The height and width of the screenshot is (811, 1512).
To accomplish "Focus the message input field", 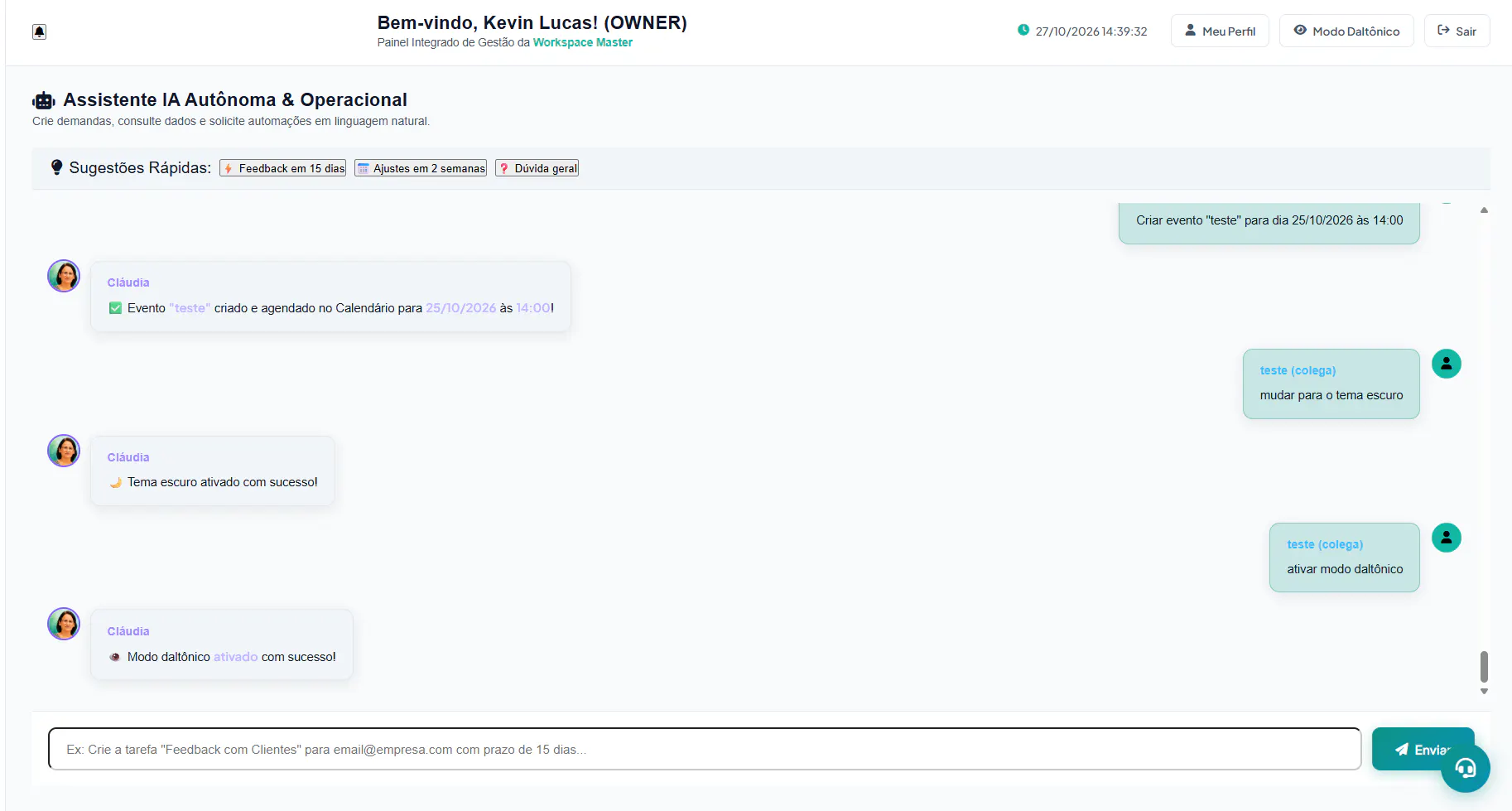I will coord(705,749).
